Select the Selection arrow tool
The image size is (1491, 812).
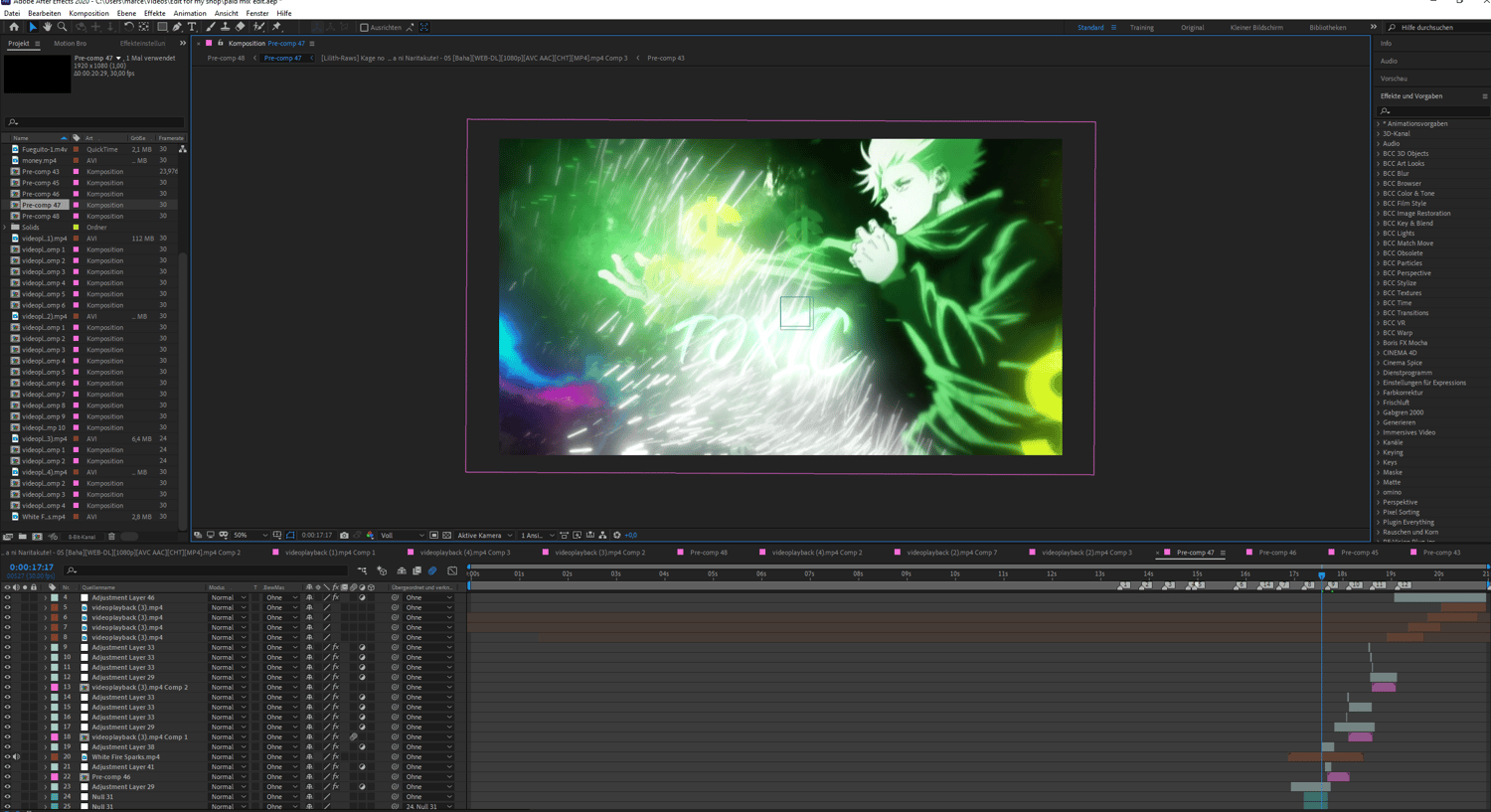coord(32,27)
